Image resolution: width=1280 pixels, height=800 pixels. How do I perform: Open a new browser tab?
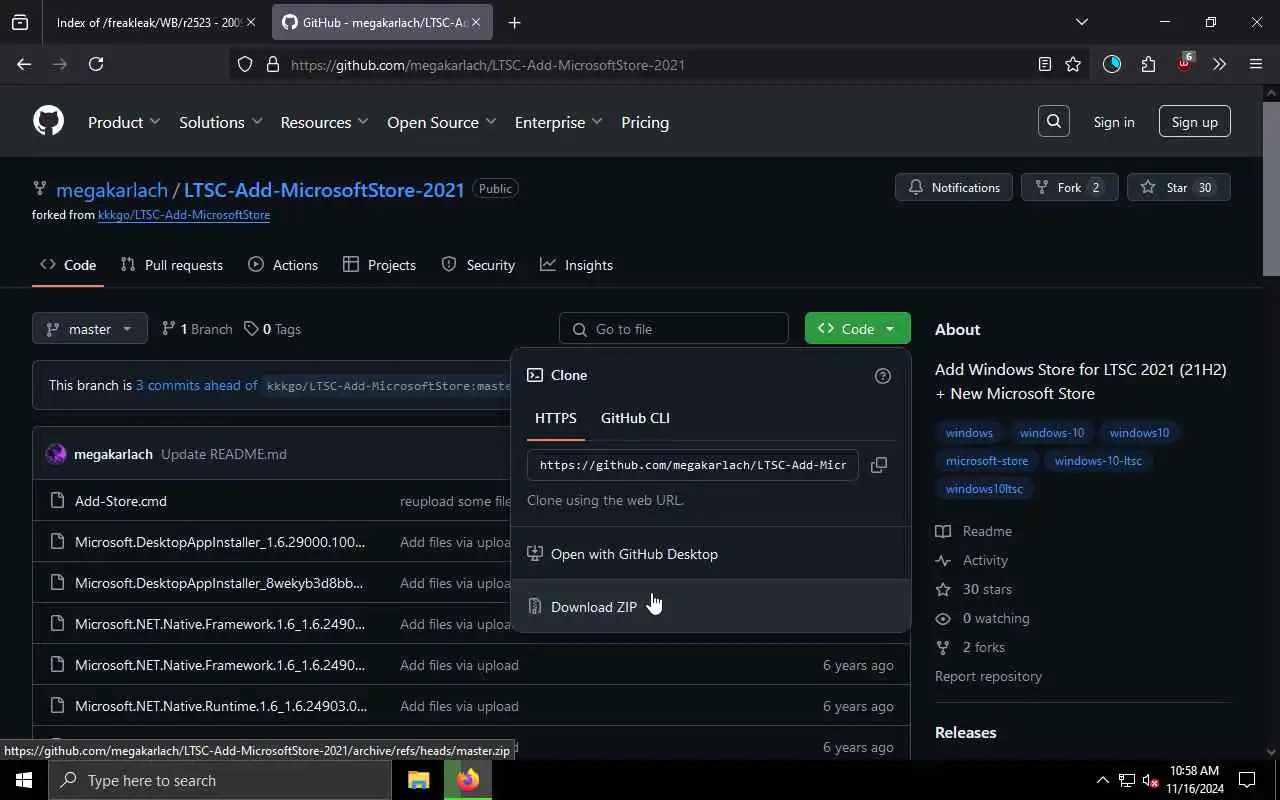tap(514, 22)
